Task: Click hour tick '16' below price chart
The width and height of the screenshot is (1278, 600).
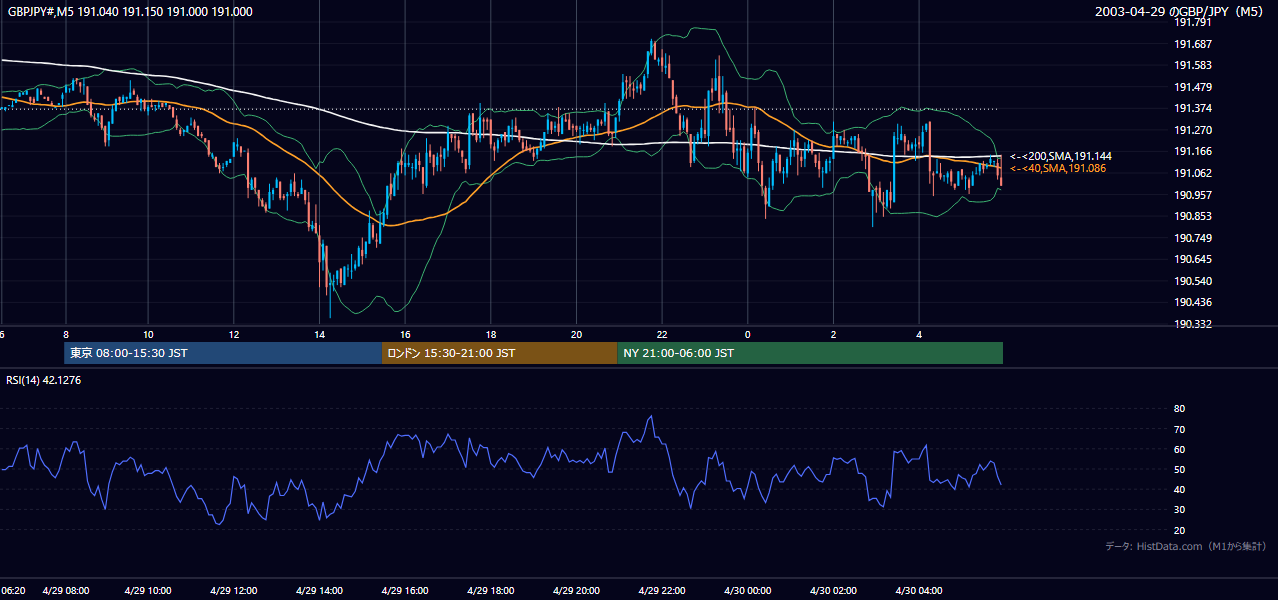Action: point(405,334)
